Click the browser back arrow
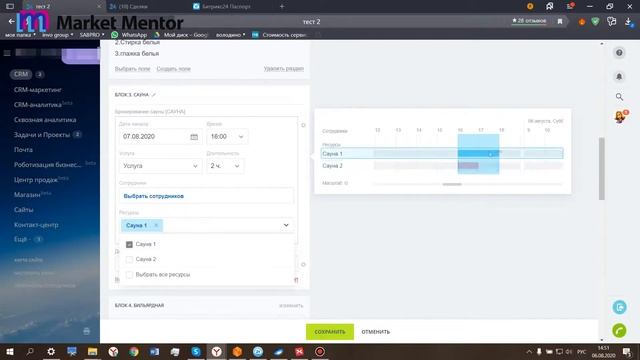Screen dimensions: 640x360 [11, 21]
